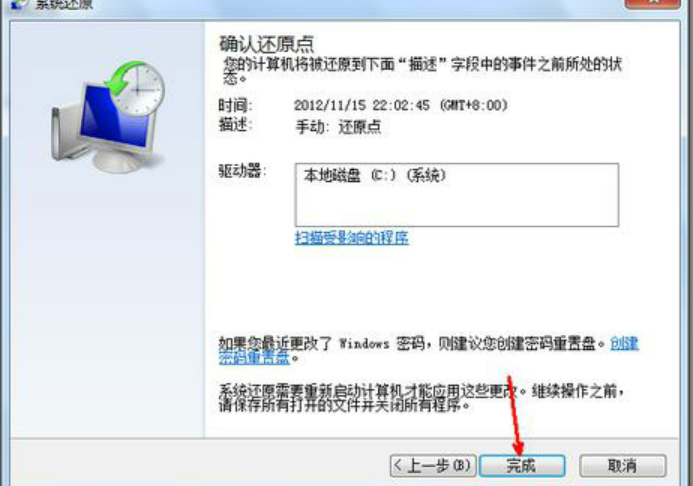Click the computer and clock restore illustration
Image resolution: width=693 pixels, height=486 pixels.
pos(108,117)
